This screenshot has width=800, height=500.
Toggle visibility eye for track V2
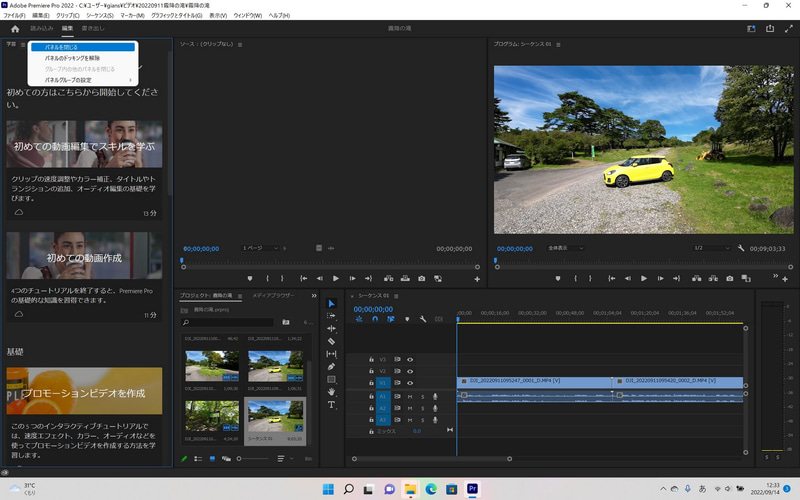click(x=410, y=371)
